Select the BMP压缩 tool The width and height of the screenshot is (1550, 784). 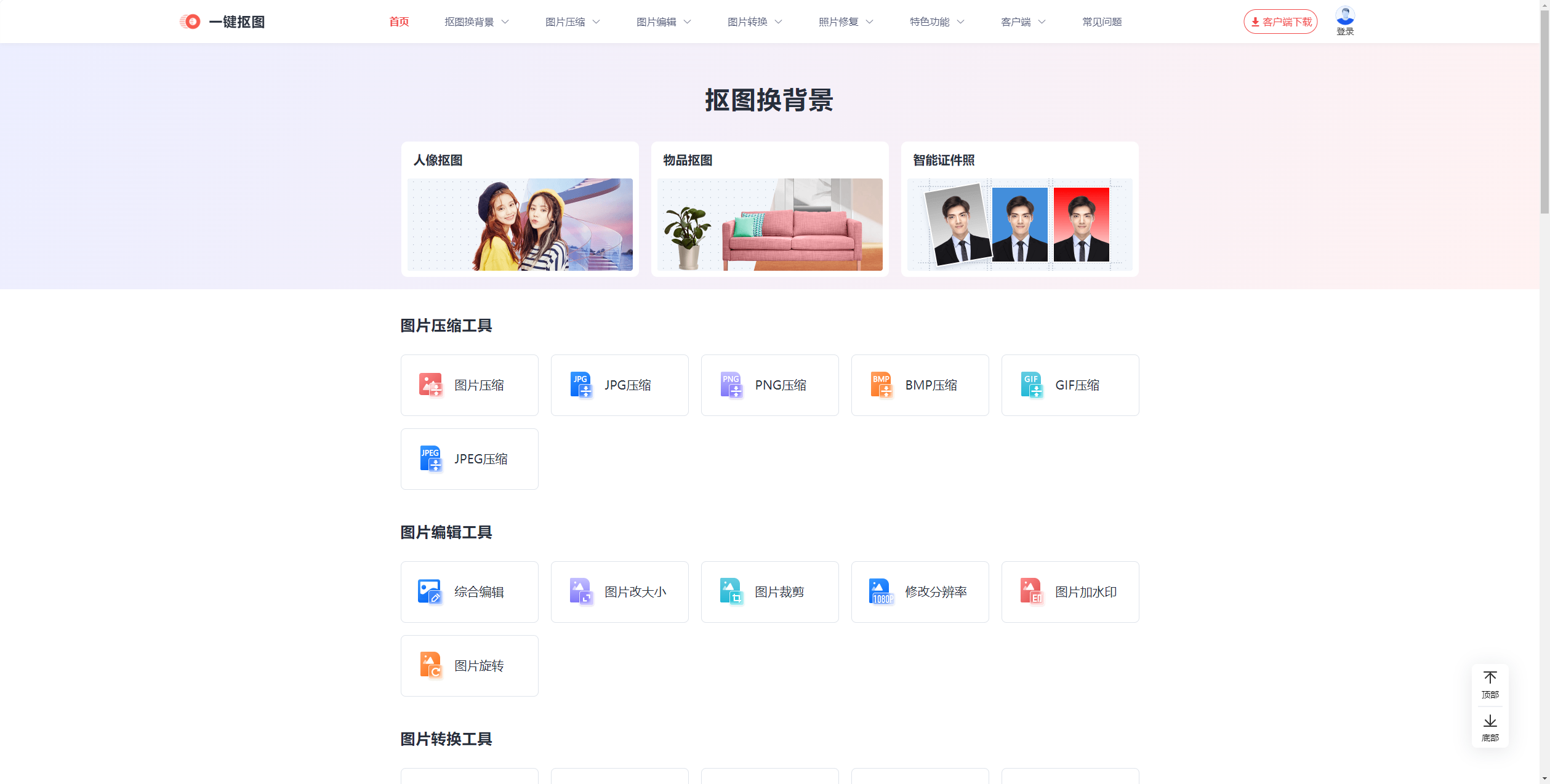pyautogui.click(x=920, y=385)
